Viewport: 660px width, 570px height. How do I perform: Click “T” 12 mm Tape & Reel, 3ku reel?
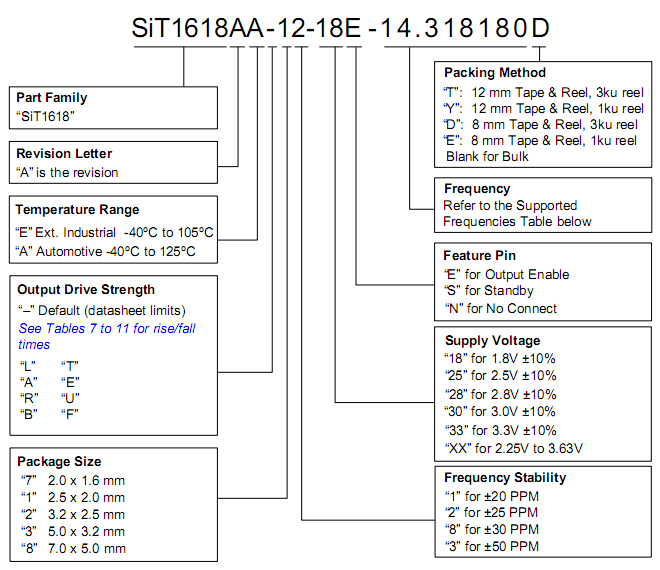[543, 92]
